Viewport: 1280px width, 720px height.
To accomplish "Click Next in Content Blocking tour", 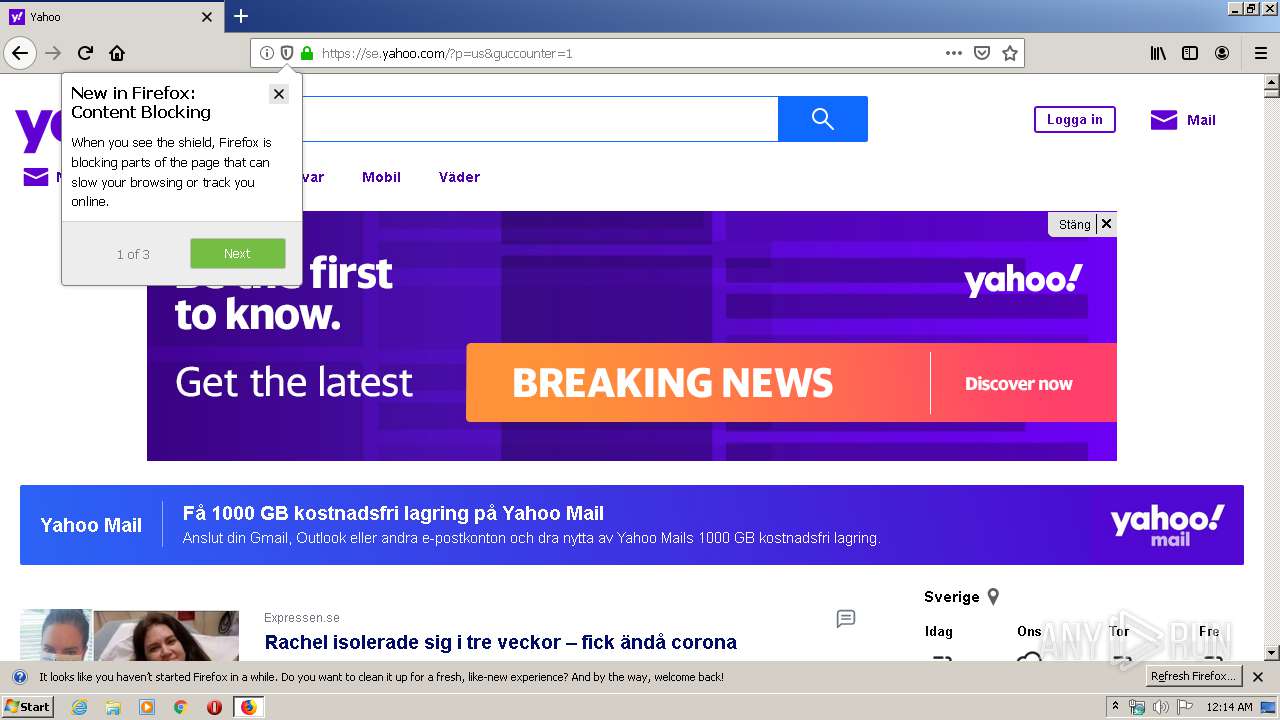I will coord(238,254).
